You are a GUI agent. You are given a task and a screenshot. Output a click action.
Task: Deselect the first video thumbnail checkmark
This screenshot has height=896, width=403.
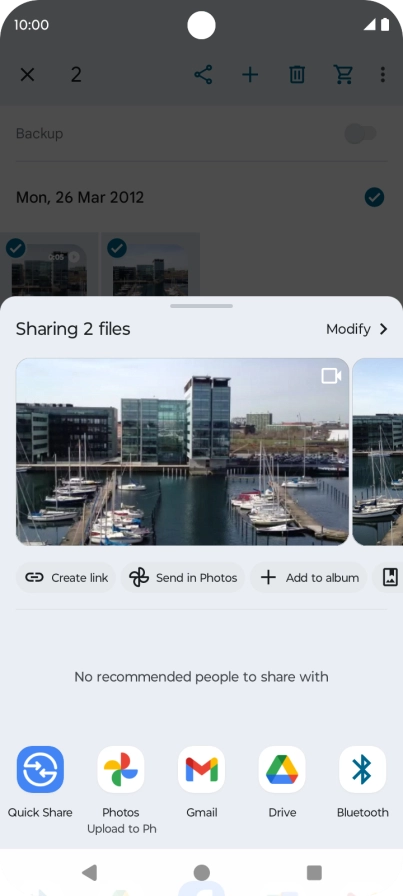pos(15,249)
